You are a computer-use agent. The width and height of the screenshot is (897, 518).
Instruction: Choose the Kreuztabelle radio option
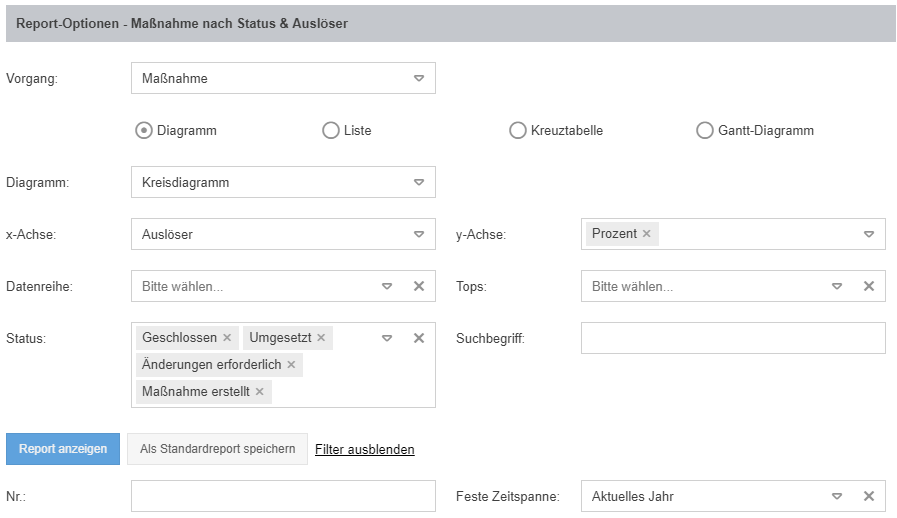517,130
